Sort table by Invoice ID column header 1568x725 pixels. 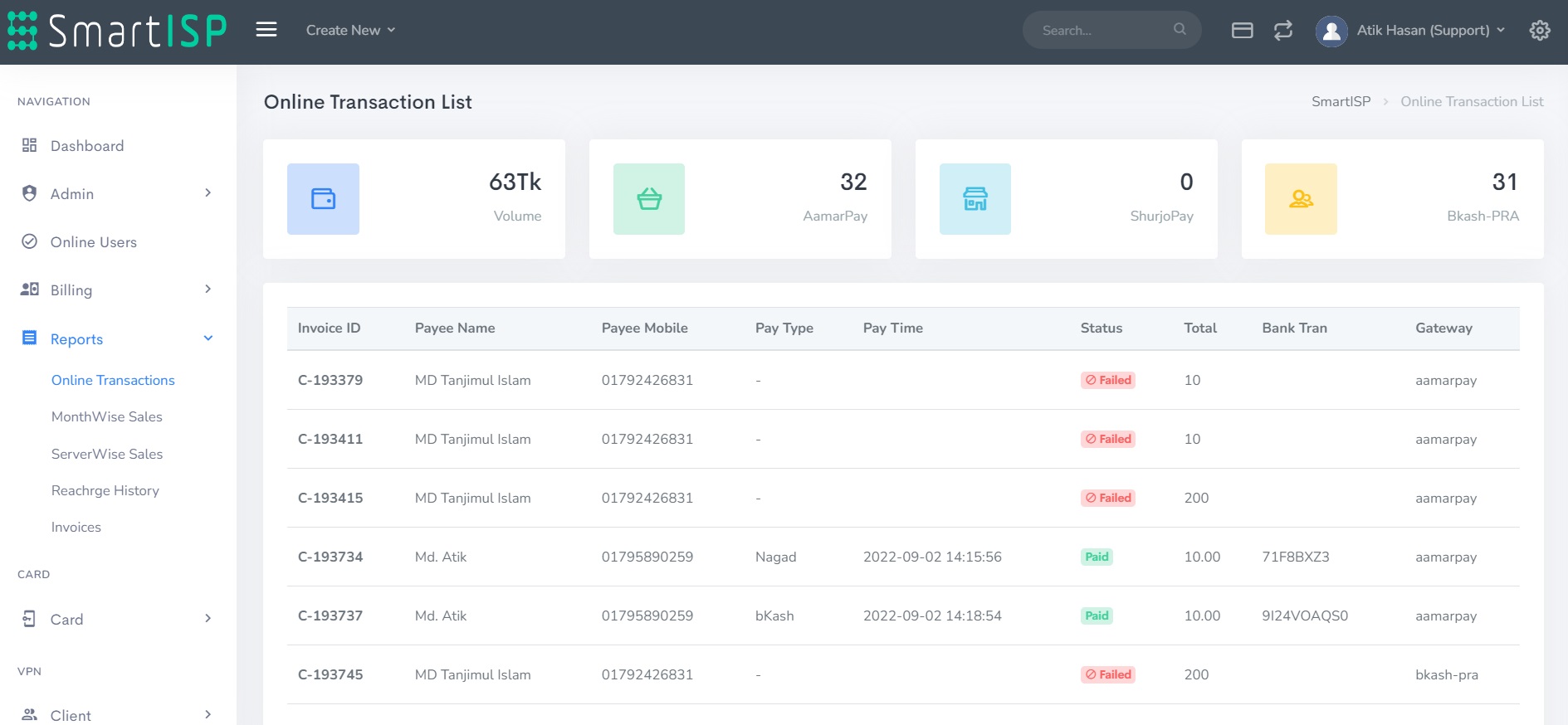329,328
